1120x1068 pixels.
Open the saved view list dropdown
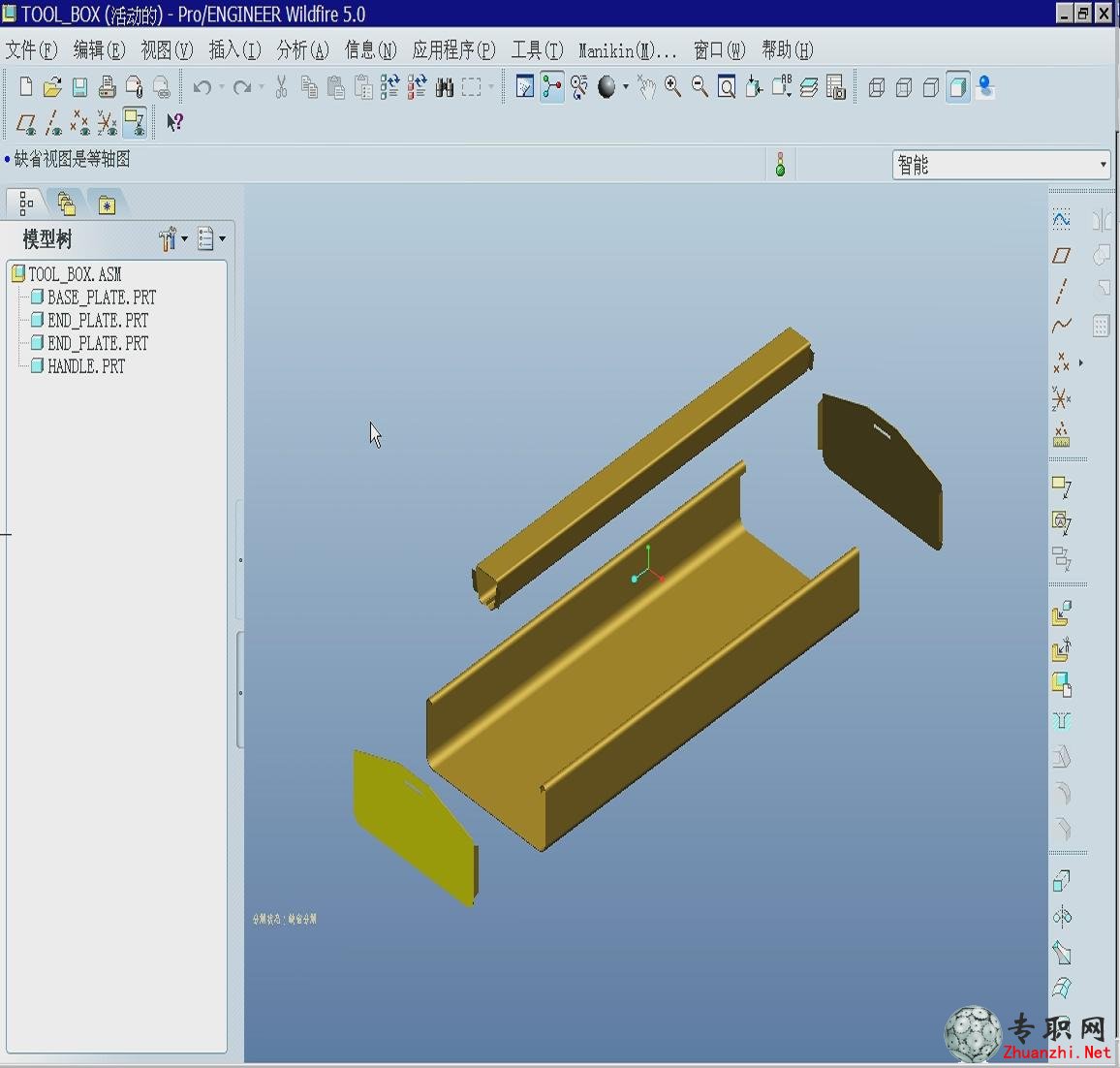(782, 87)
